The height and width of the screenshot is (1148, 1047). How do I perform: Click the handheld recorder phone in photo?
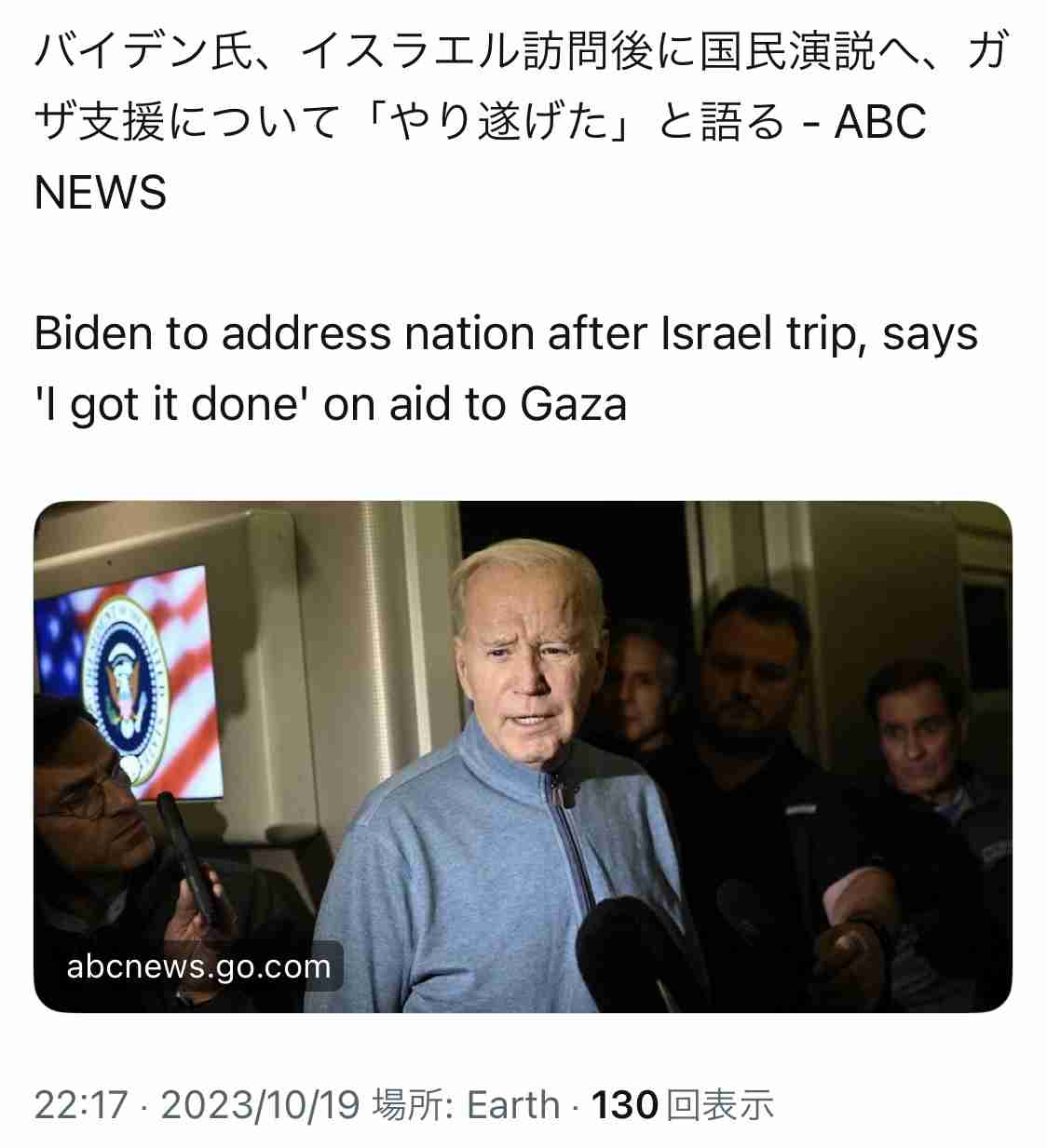(x=189, y=861)
